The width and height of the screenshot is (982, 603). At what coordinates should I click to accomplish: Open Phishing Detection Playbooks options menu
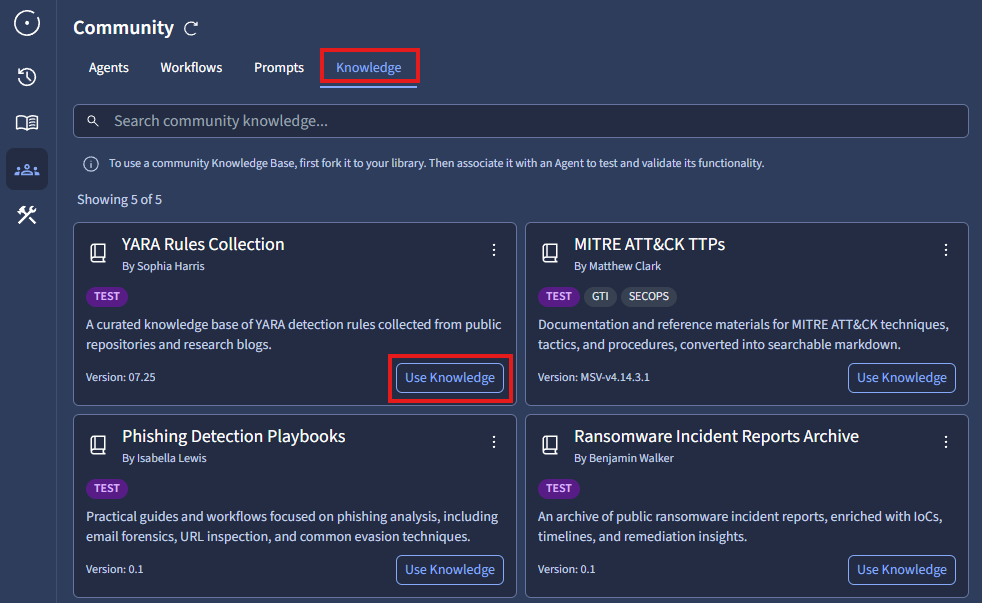point(493,442)
